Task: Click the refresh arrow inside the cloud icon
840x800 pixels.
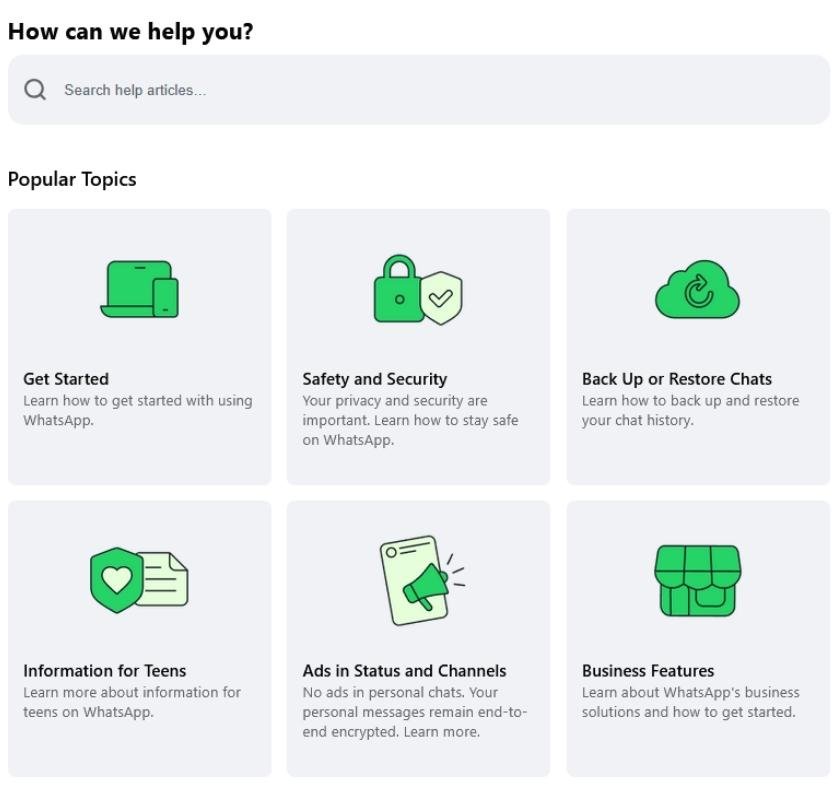Action: pos(701,289)
